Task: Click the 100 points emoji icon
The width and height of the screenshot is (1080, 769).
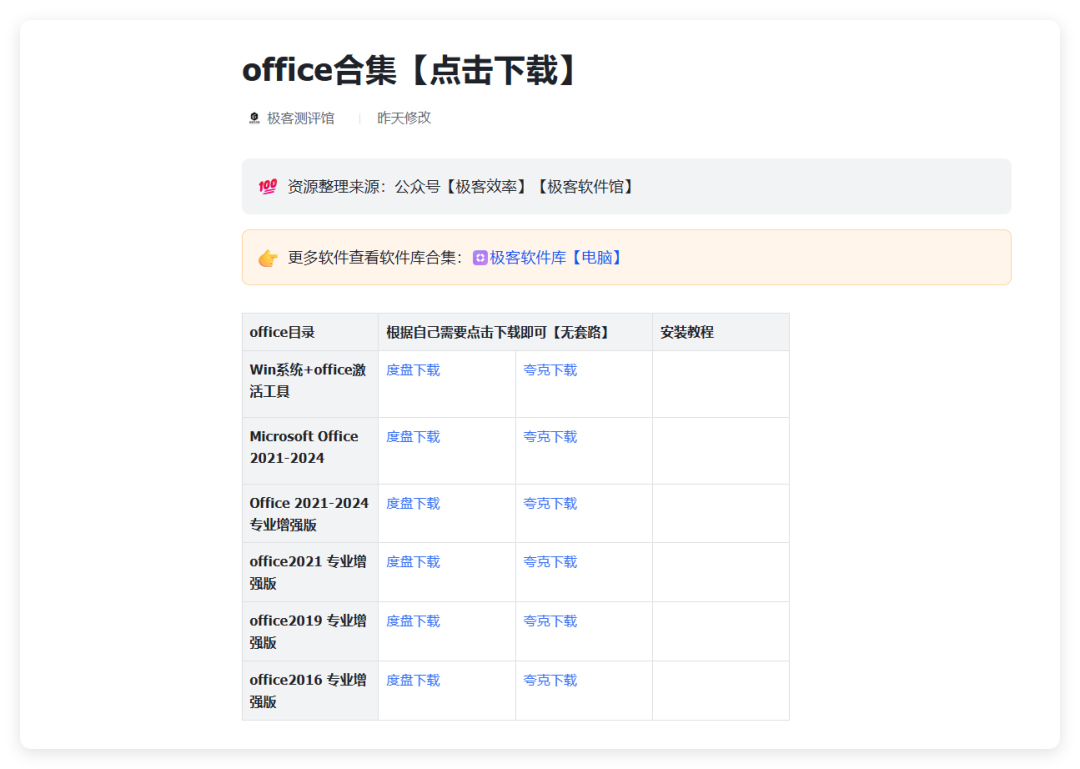Action: click(x=267, y=187)
